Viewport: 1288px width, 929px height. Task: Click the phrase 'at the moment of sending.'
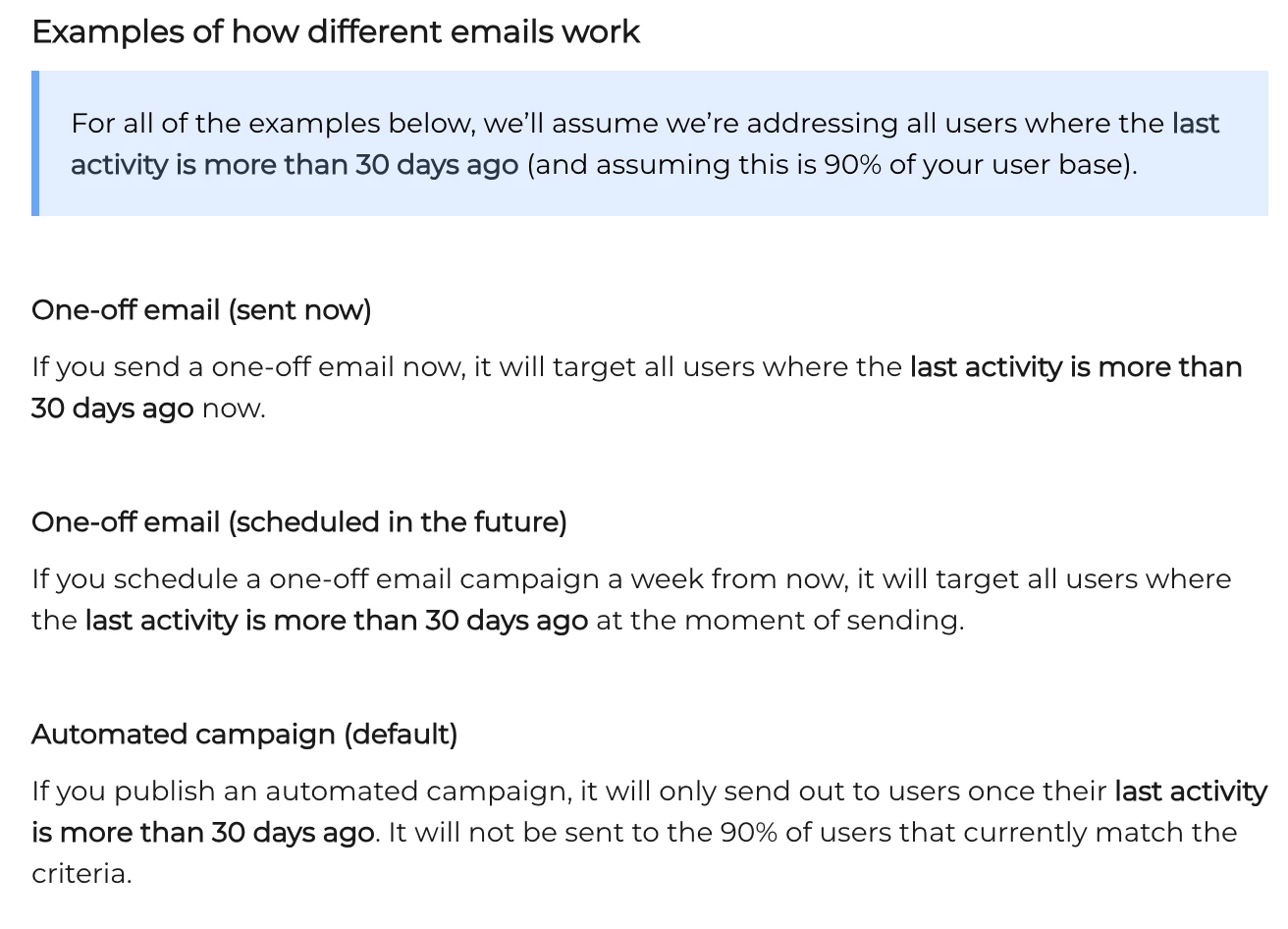pos(780,620)
